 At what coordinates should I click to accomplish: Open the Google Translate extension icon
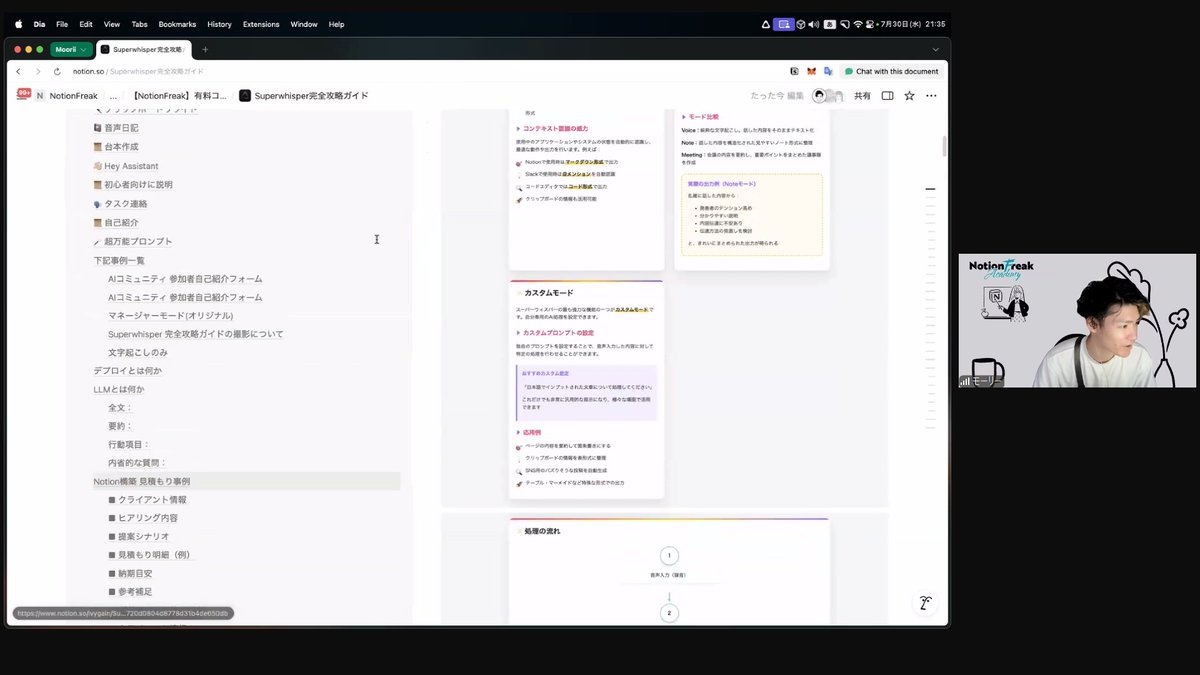pyautogui.click(x=828, y=72)
